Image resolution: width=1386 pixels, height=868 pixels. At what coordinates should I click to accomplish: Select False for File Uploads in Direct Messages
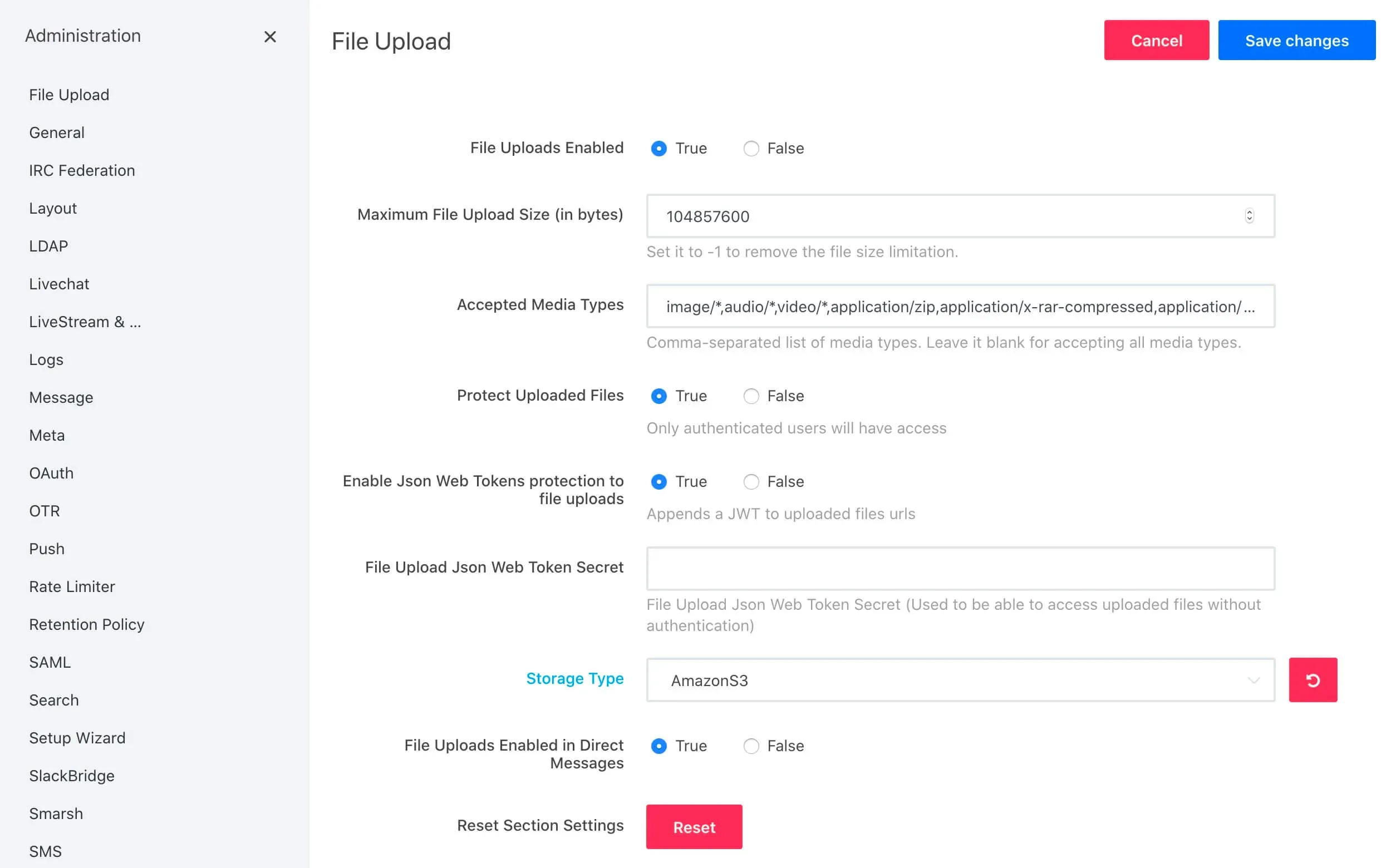[x=751, y=746]
